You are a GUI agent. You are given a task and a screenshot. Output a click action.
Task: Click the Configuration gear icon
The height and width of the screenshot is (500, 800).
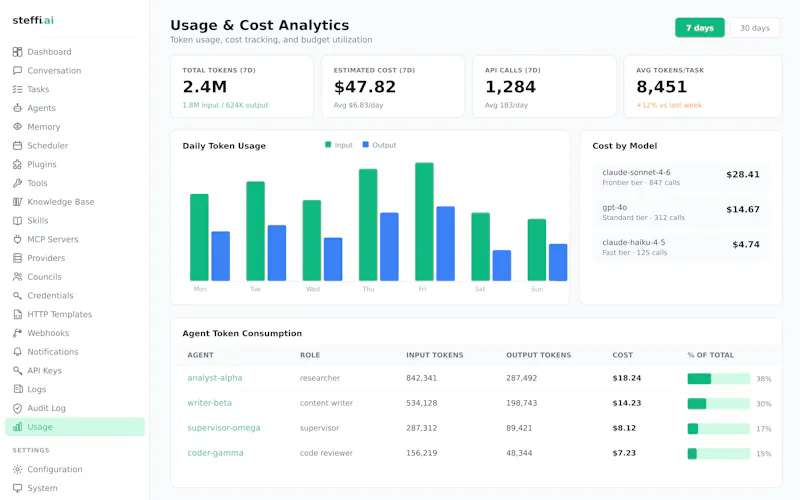pos(17,469)
